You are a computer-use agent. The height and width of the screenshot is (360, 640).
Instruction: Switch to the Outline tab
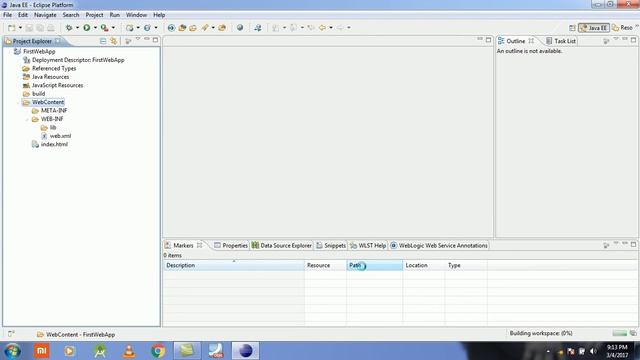[516, 41]
